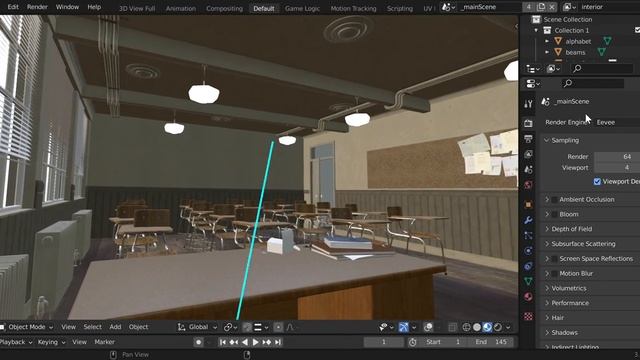Switch to rendered viewport shading
The image size is (640, 360).
[498, 327]
